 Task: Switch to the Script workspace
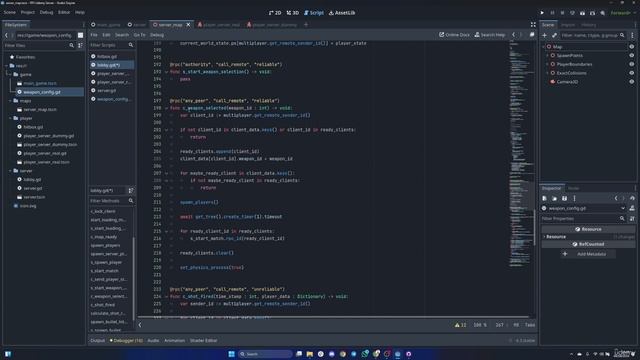[x=314, y=13]
